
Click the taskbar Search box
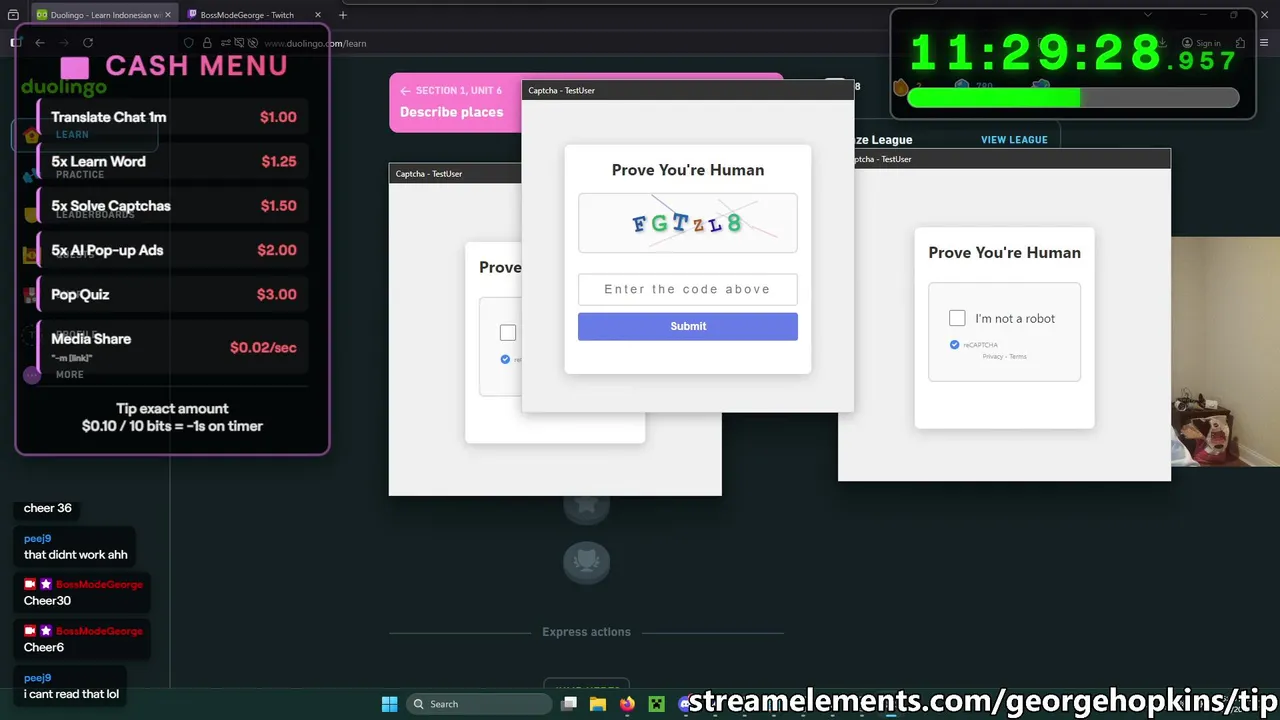click(x=481, y=704)
